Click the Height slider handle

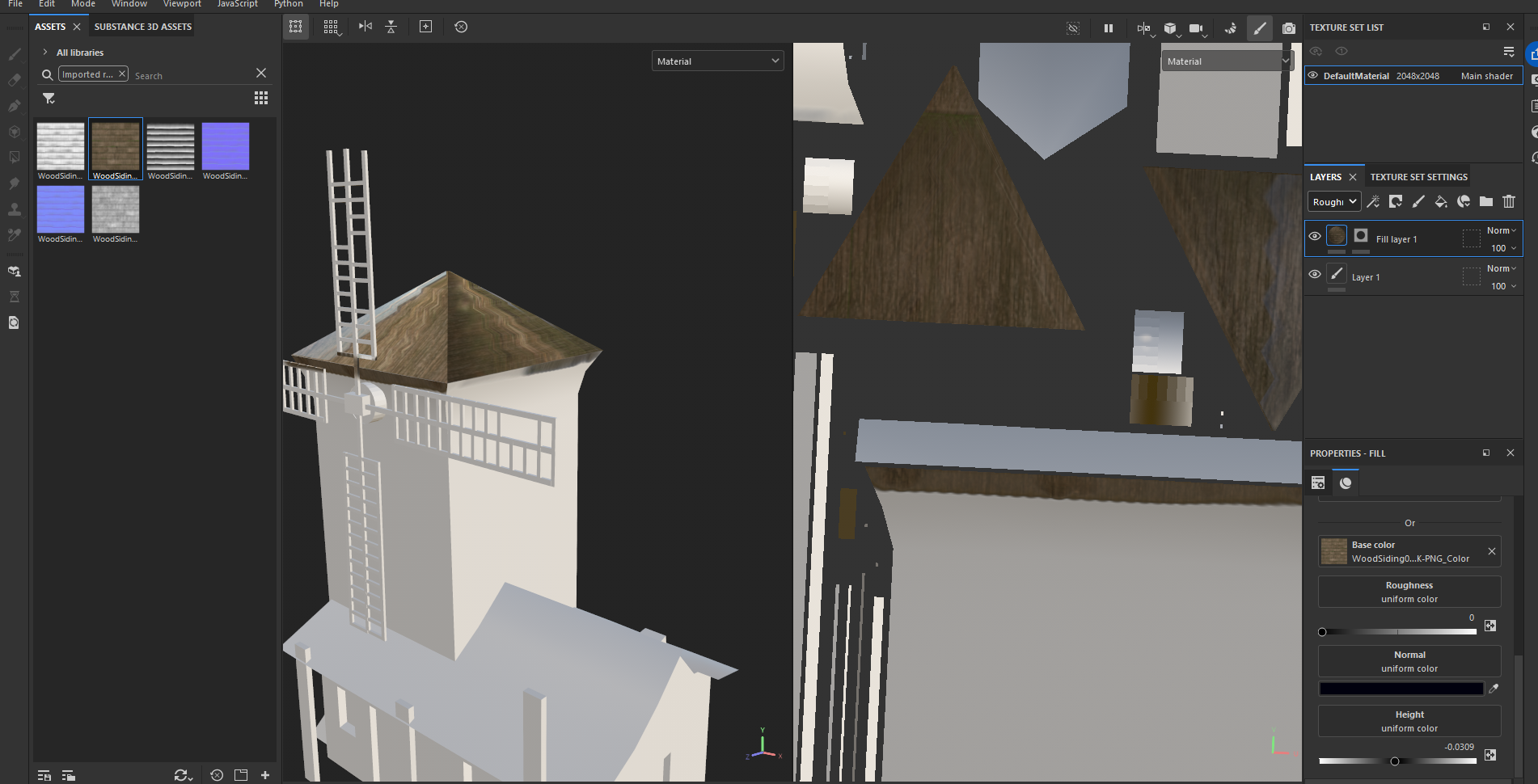(x=1395, y=761)
